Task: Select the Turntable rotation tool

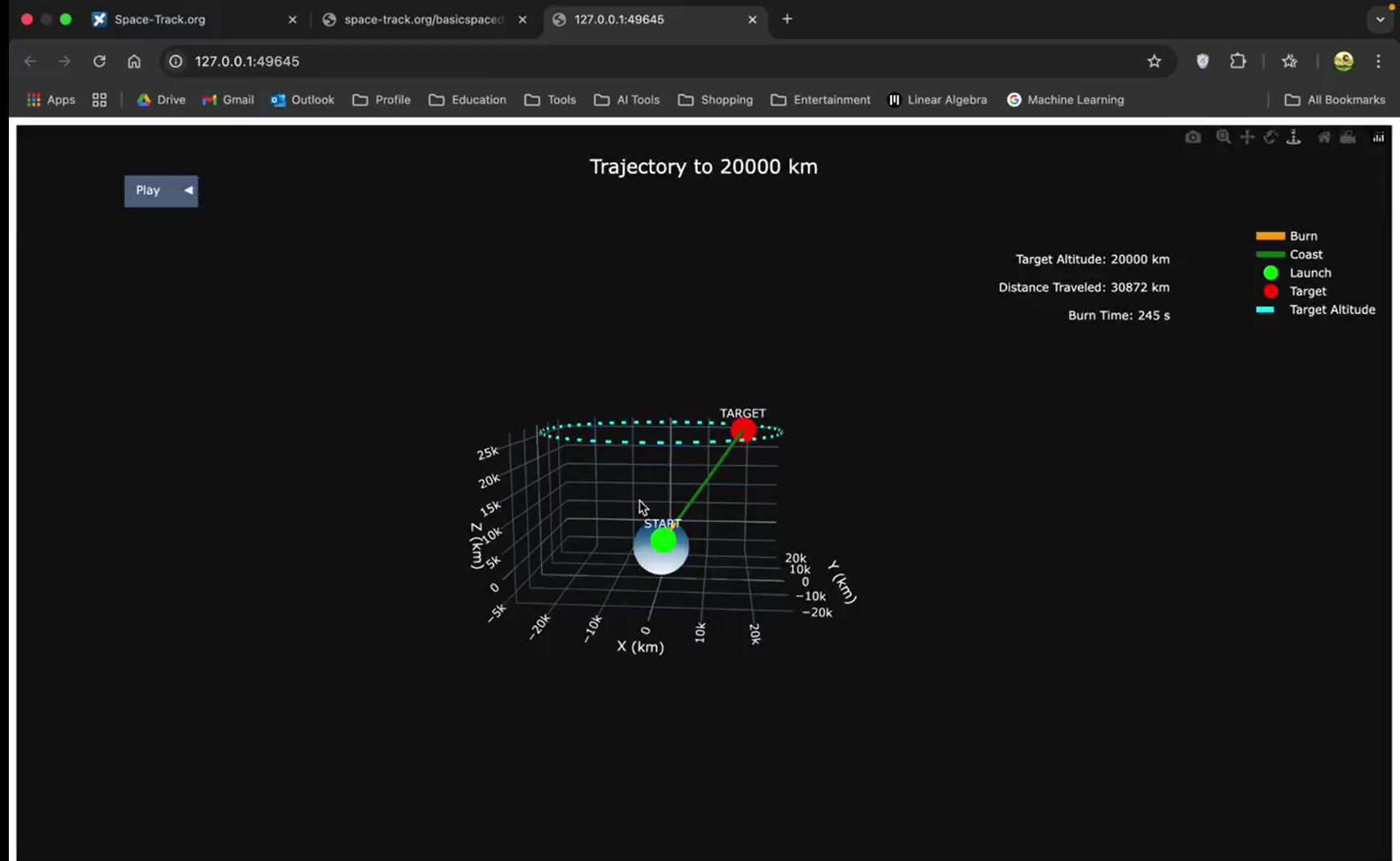Action: click(1294, 138)
